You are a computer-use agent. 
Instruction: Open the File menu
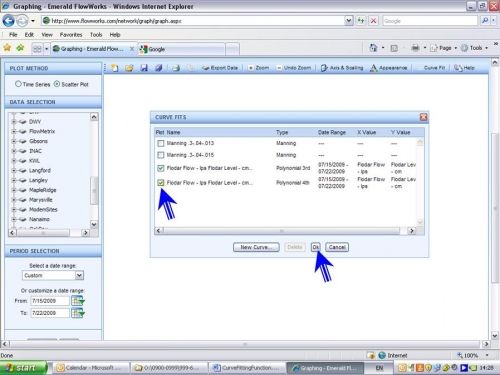pos(13,35)
